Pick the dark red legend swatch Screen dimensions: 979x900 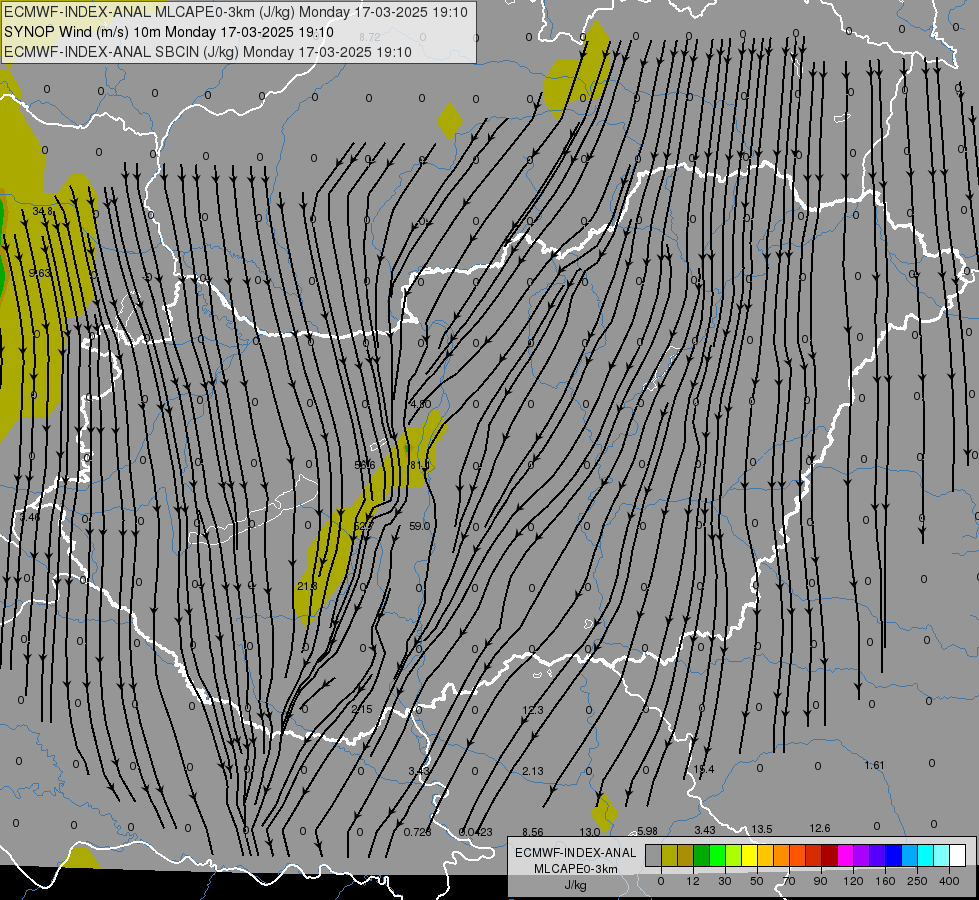point(830,856)
